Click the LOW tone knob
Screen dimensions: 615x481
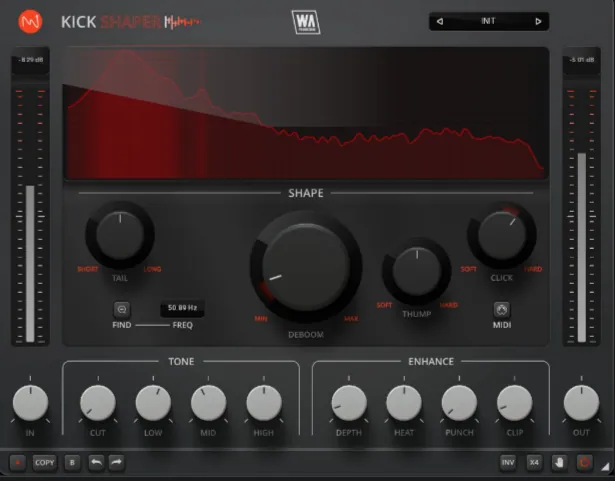[x=153, y=403]
